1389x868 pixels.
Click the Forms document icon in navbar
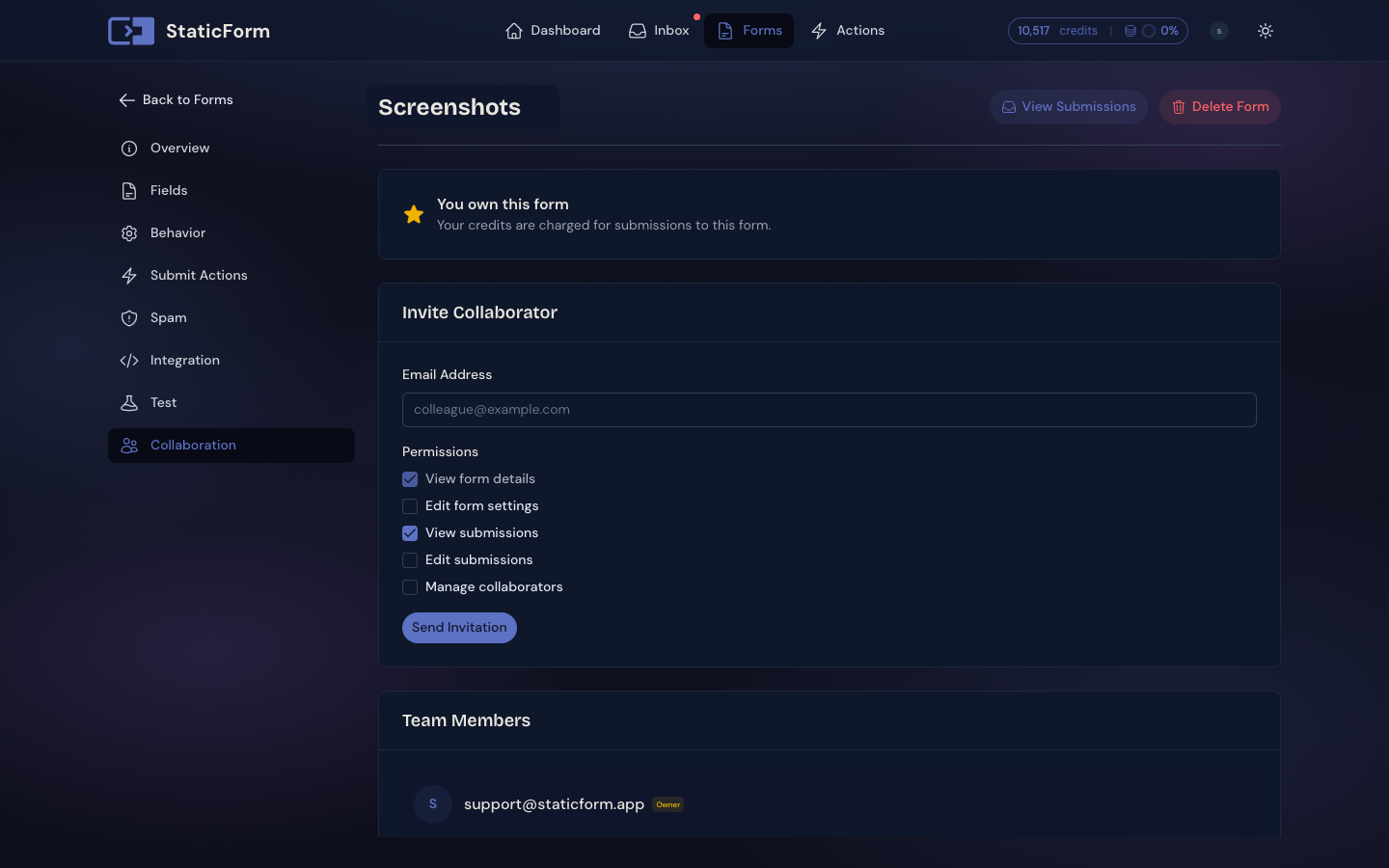(x=725, y=31)
